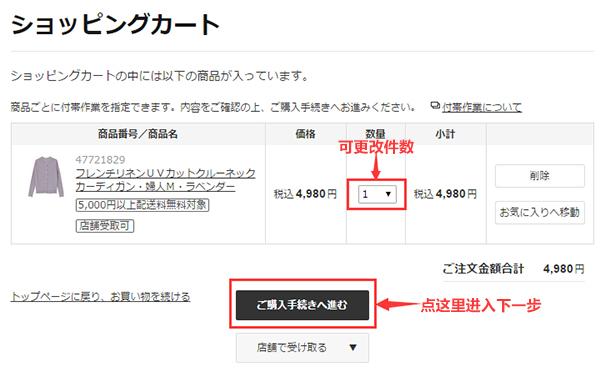Open the 付帯作業について link
Viewport: 600px width, 377px height.
(x=482, y=108)
